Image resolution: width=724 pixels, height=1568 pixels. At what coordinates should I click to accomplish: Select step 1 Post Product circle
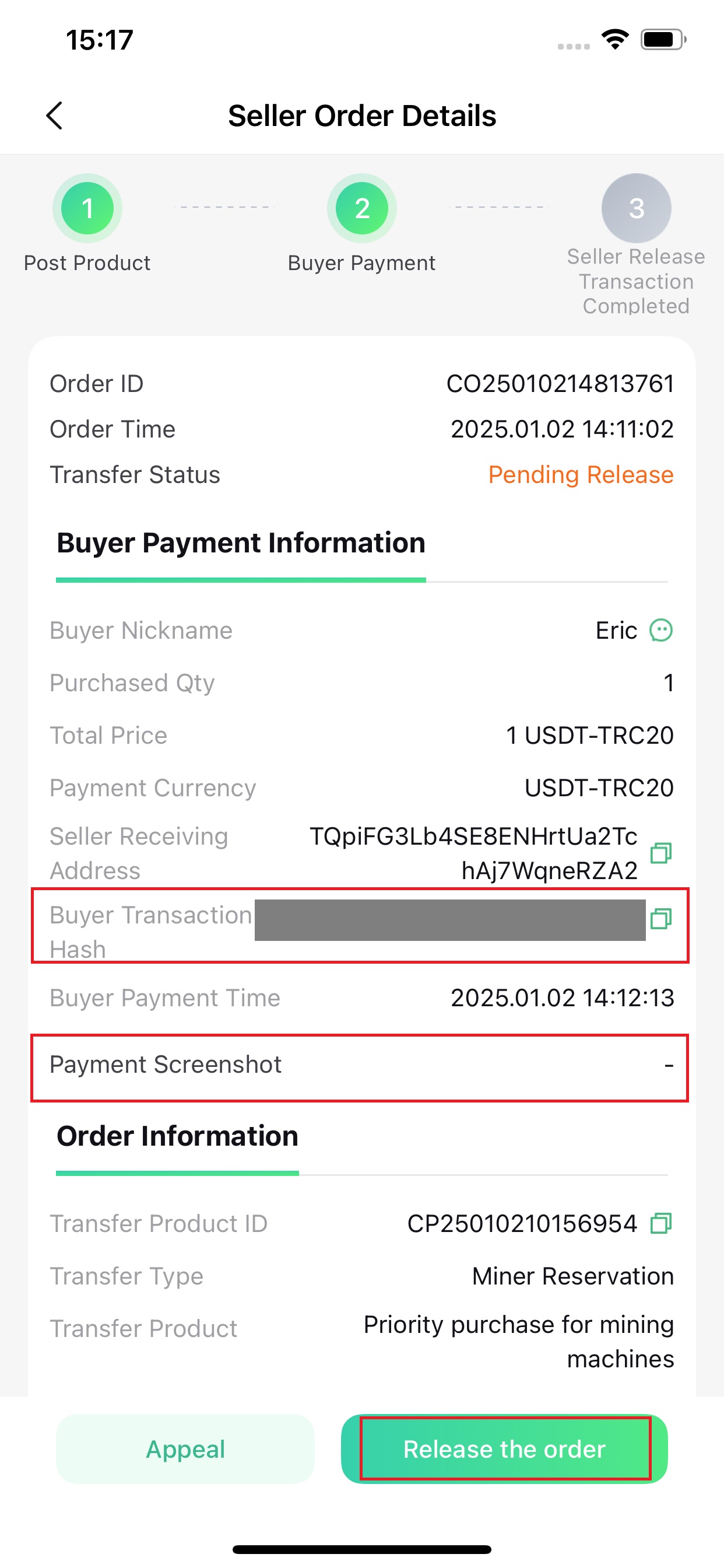click(87, 208)
